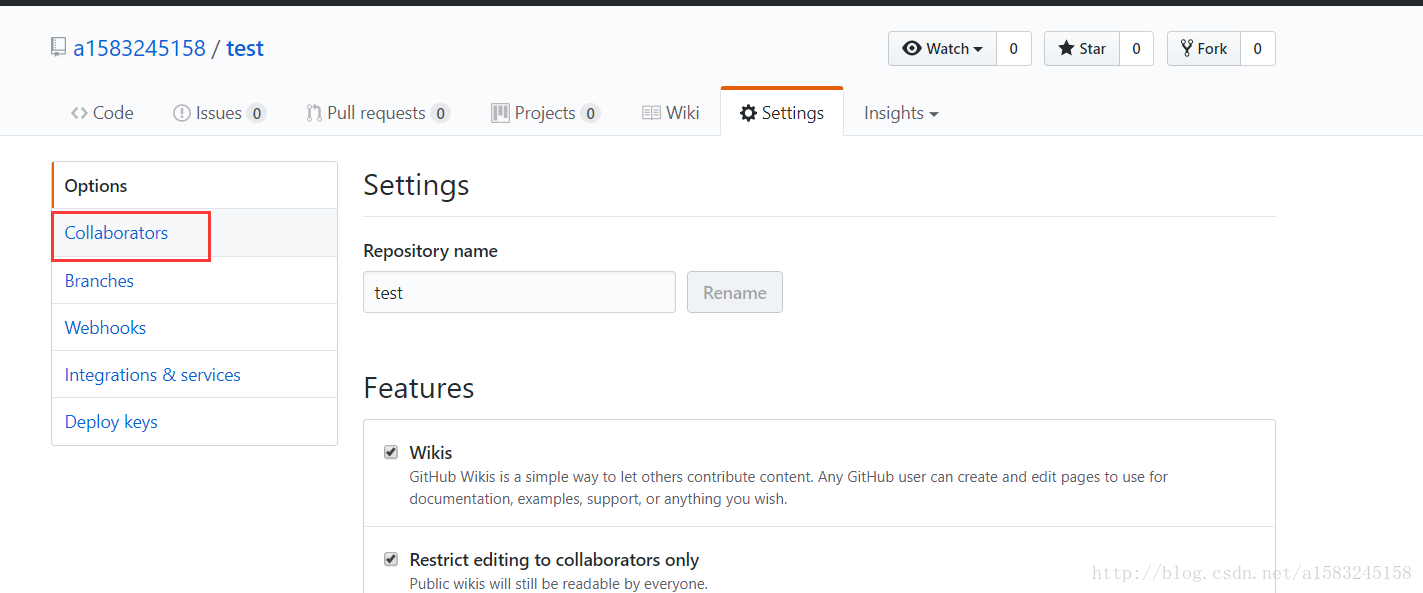Click the Settings gear icon
This screenshot has width=1423, height=593.
[748, 113]
